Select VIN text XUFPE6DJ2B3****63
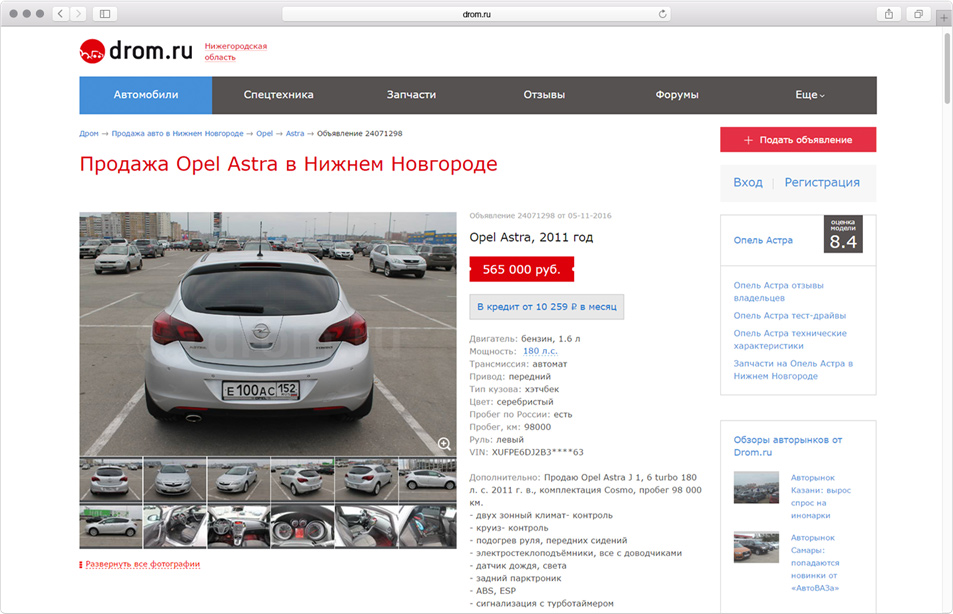This screenshot has height=614, width=953. coord(537,452)
